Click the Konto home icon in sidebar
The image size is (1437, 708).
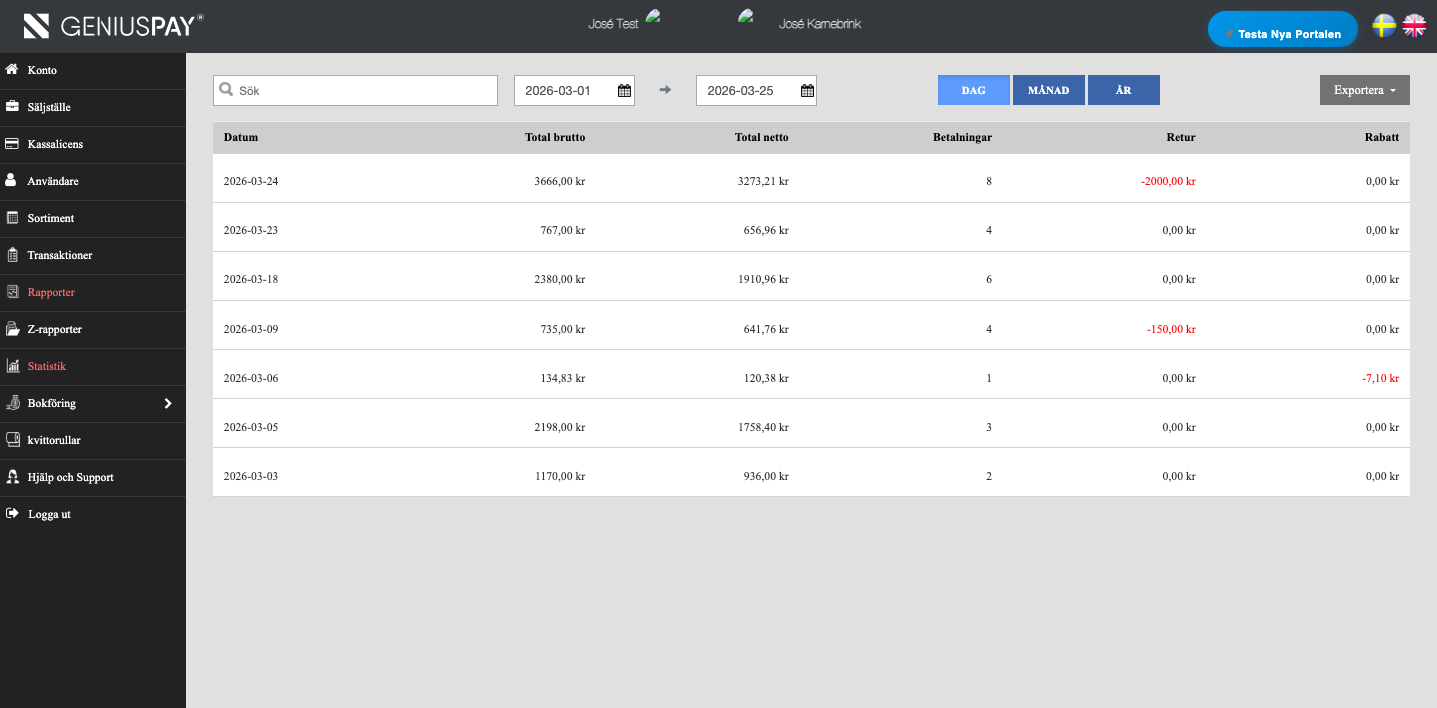pyautogui.click(x=12, y=70)
